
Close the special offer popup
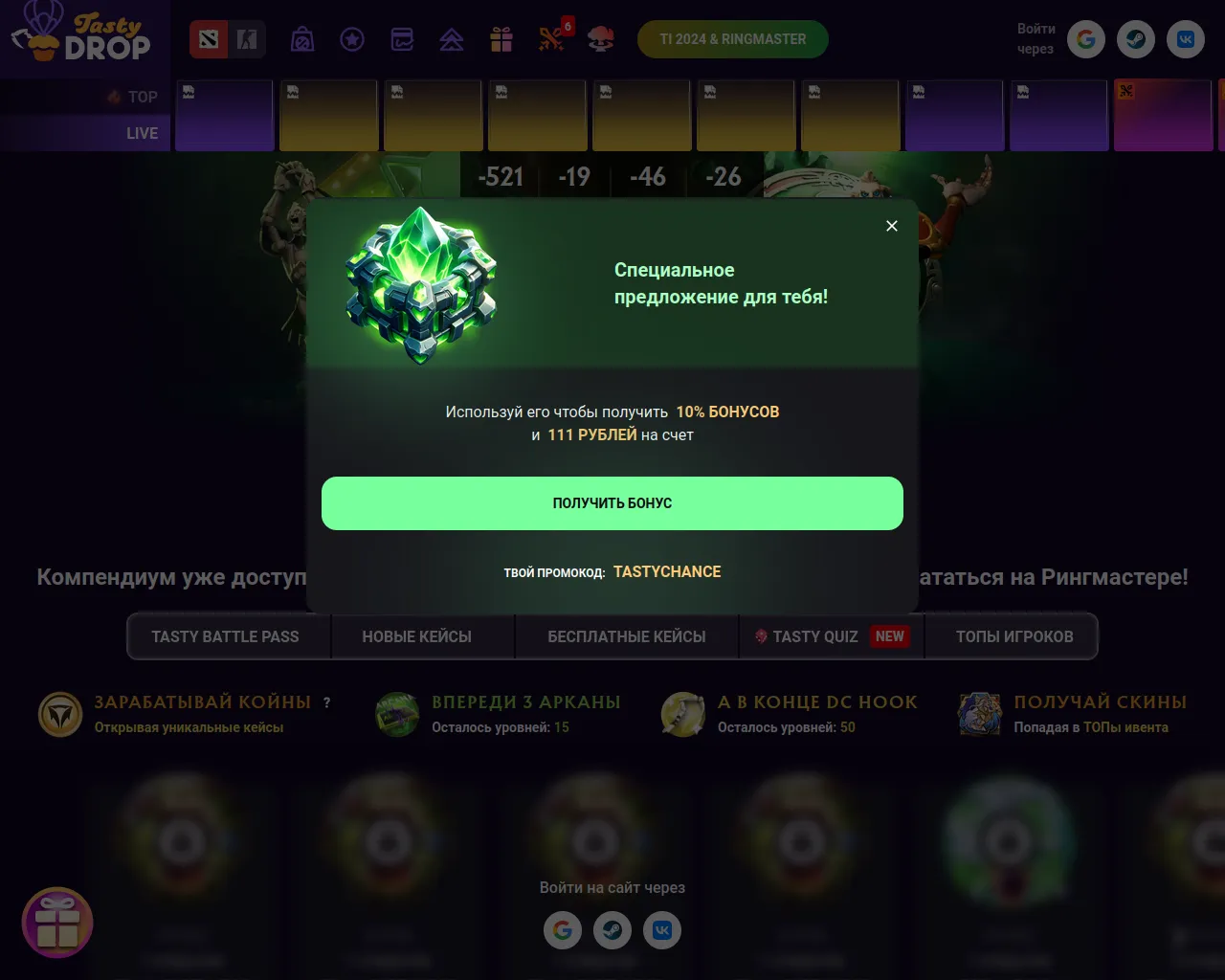pos(892,226)
